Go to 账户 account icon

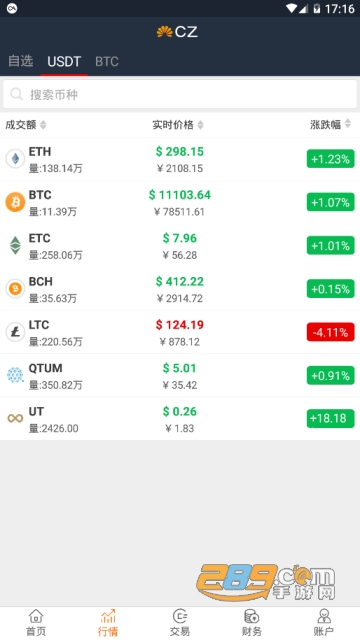324,616
